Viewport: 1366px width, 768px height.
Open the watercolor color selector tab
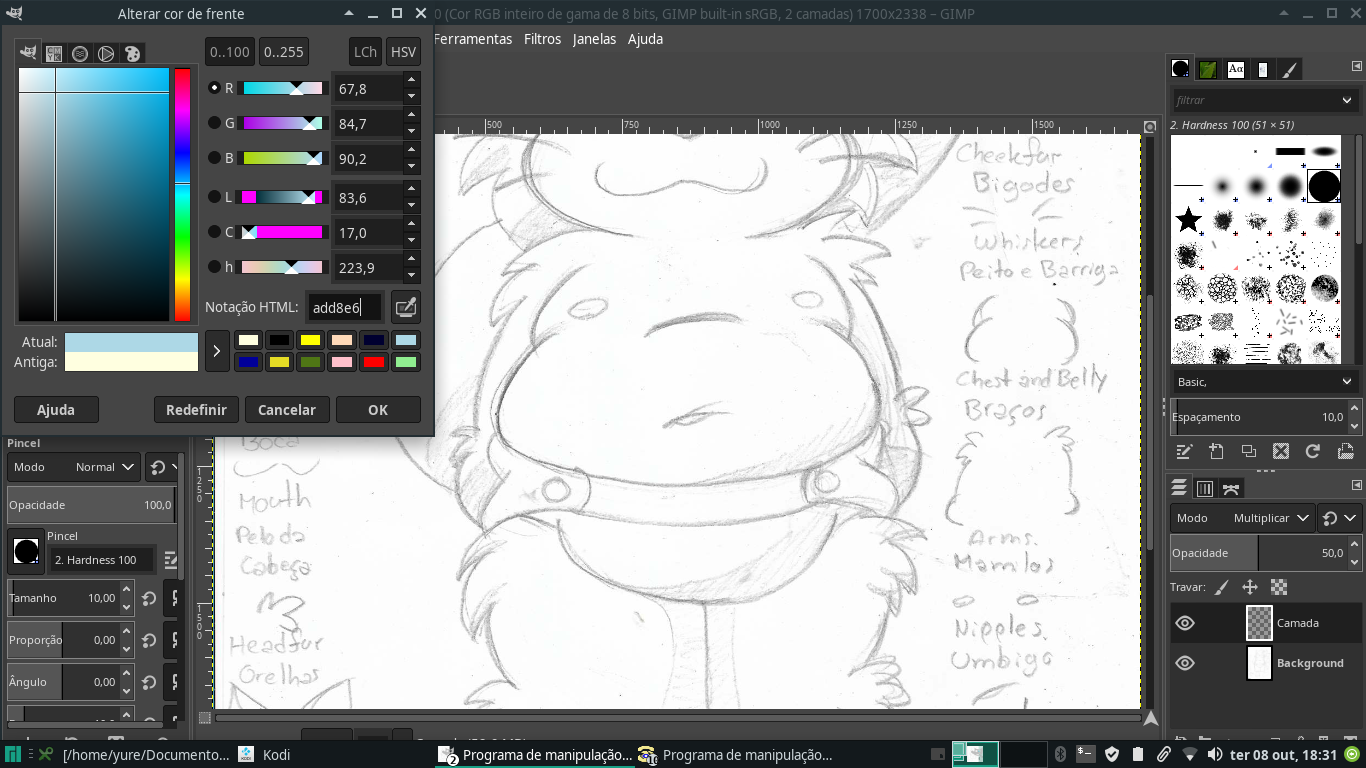[80, 53]
